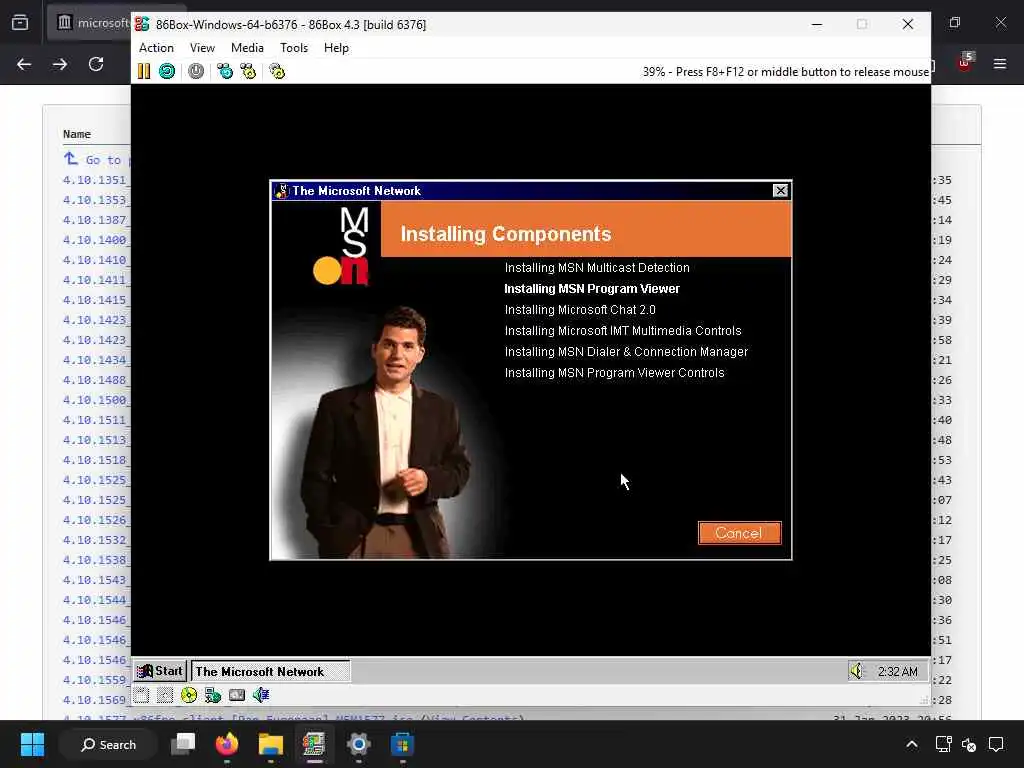The image size is (1024, 768).
Task: Send Ctrl+Alt+Del via toolbar icon
Action: coord(225,71)
